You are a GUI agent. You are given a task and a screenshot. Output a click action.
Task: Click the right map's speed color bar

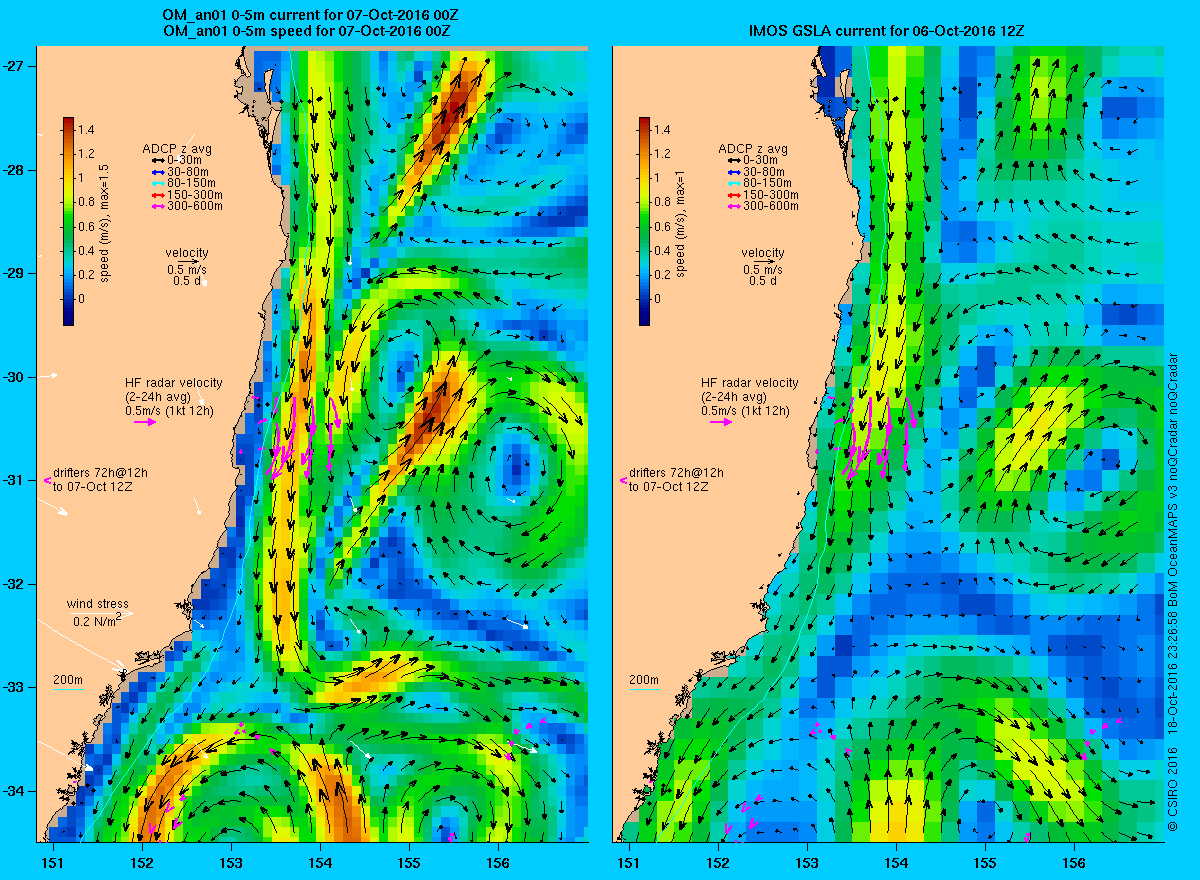pyautogui.click(x=645, y=221)
